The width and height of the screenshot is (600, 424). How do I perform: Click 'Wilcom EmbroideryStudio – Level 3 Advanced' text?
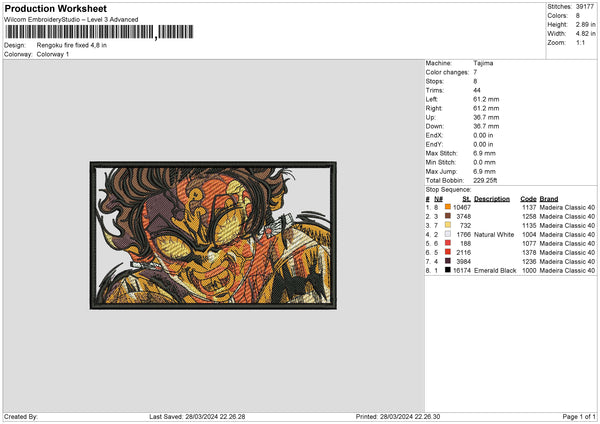click(x=71, y=20)
